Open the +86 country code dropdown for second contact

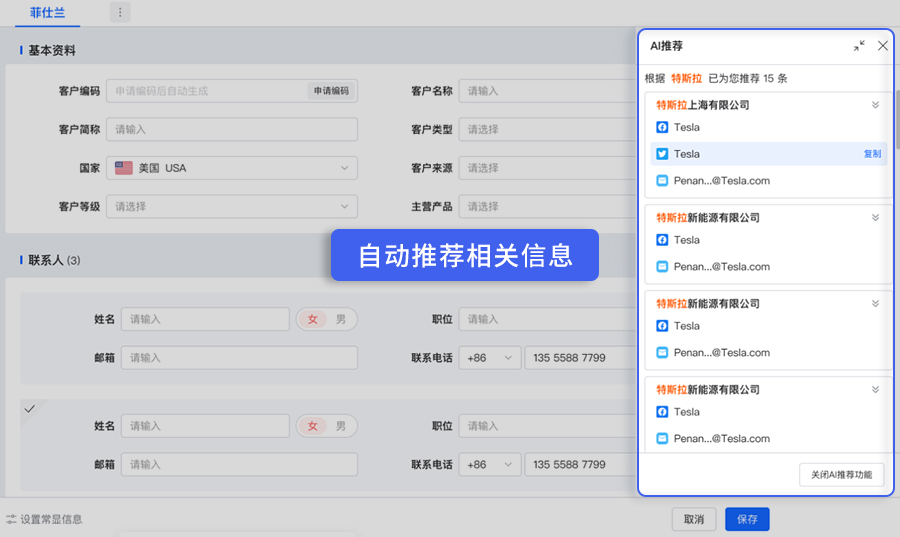(x=490, y=464)
